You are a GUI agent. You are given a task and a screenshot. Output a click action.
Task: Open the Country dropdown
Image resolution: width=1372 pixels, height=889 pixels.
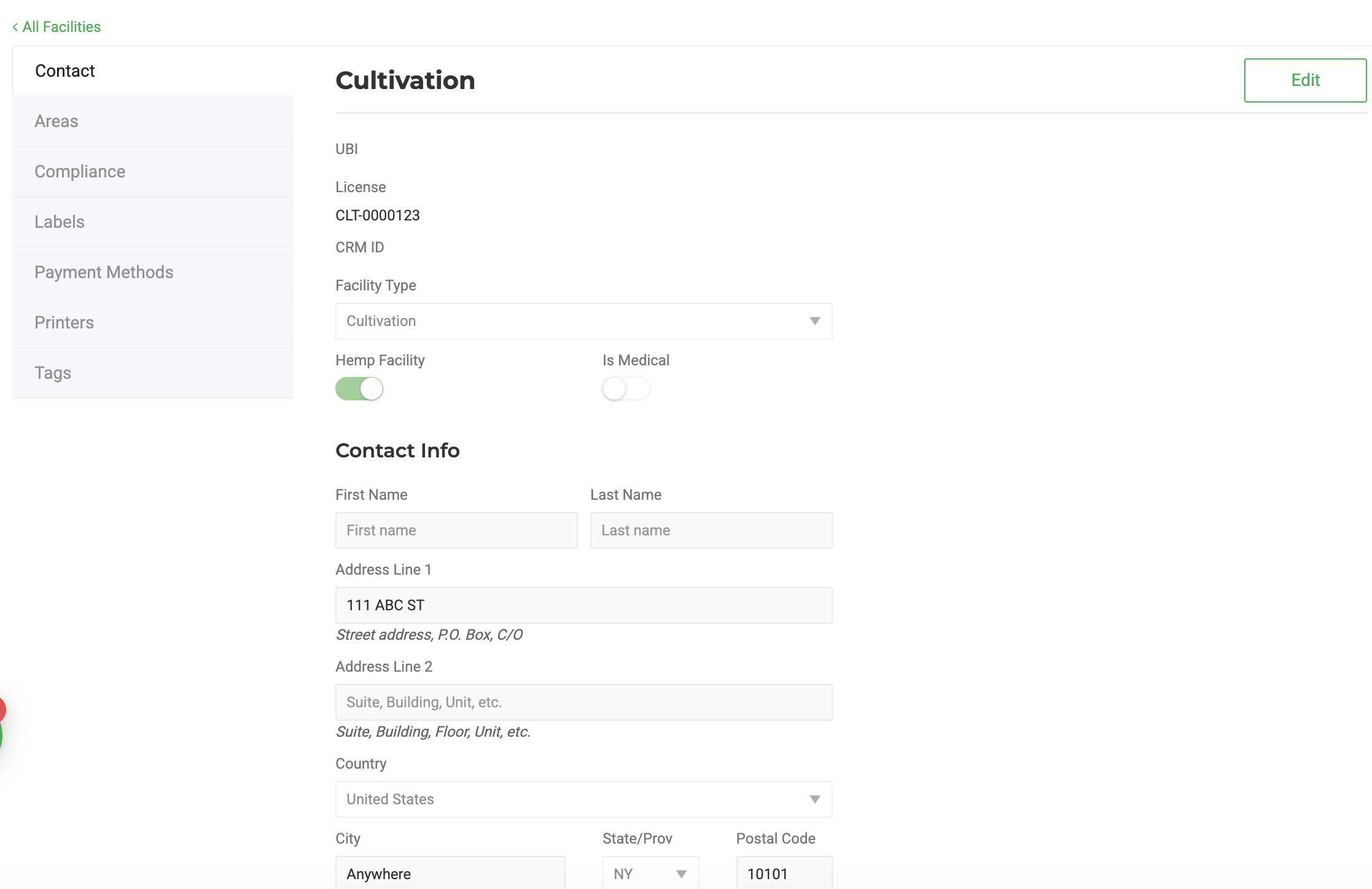tap(583, 799)
